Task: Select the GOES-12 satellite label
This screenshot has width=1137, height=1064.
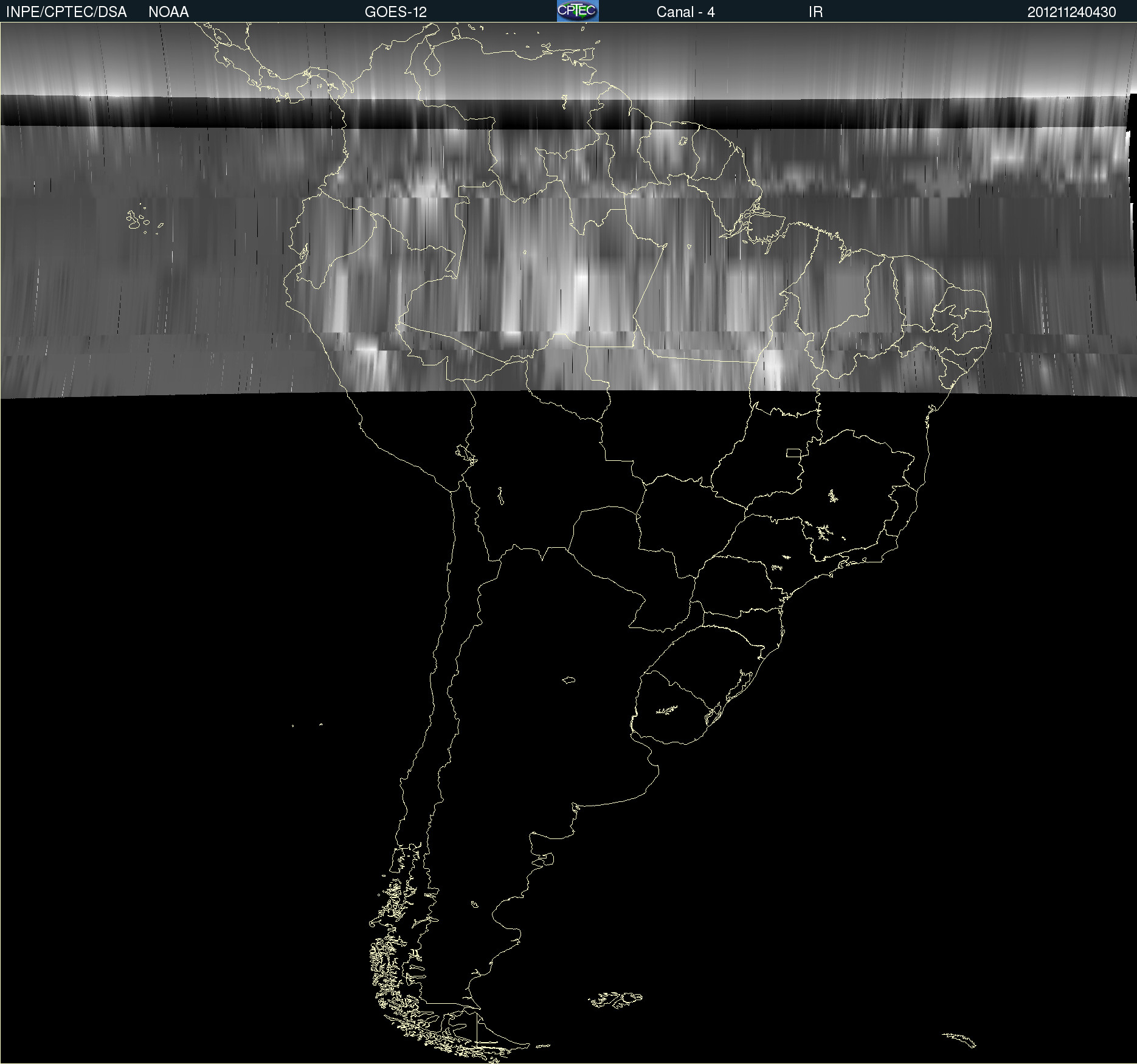Action: click(x=395, y=12)
